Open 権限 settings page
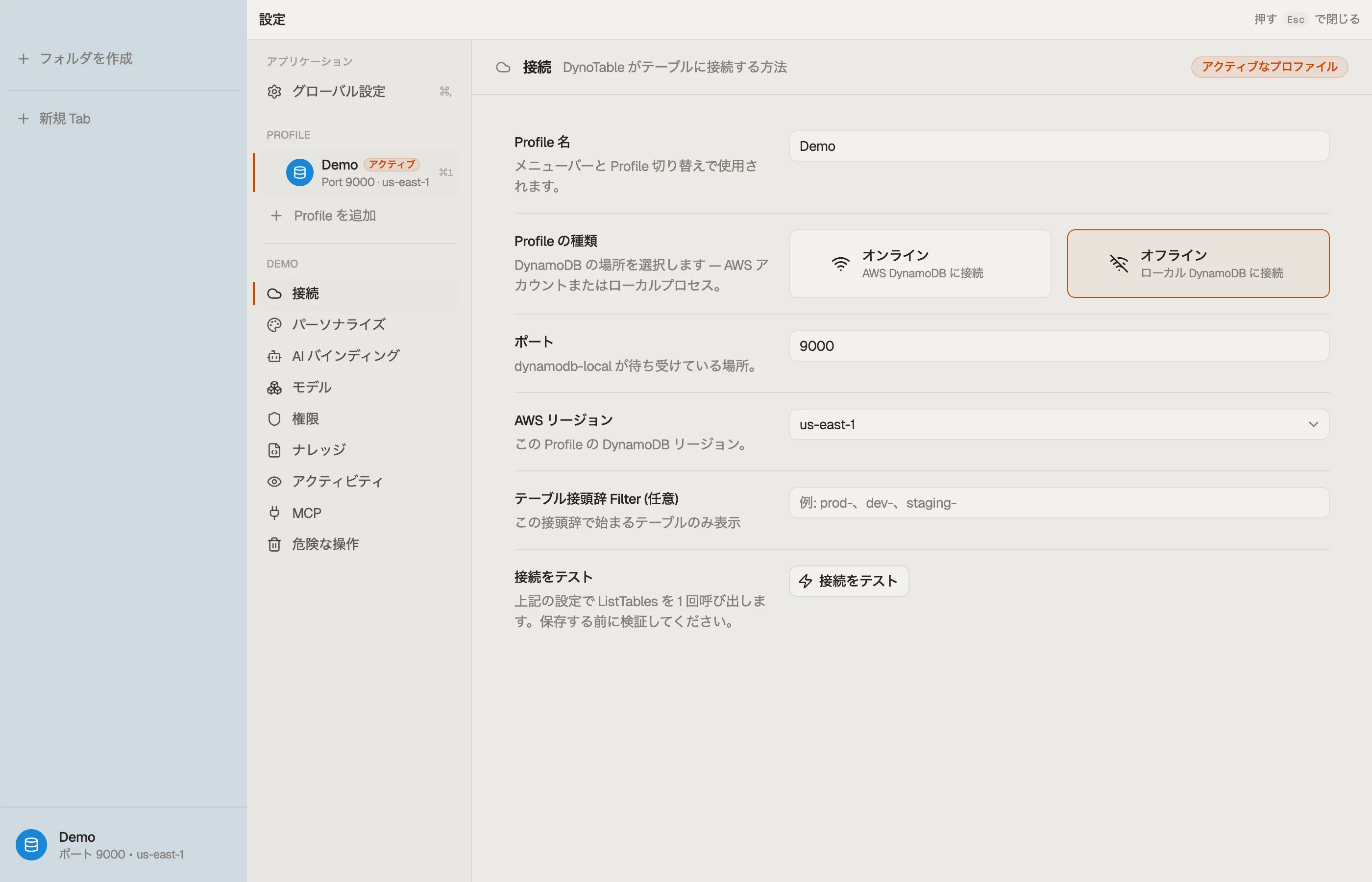This screenshot has height=882, width=1372. coord(359,419)
